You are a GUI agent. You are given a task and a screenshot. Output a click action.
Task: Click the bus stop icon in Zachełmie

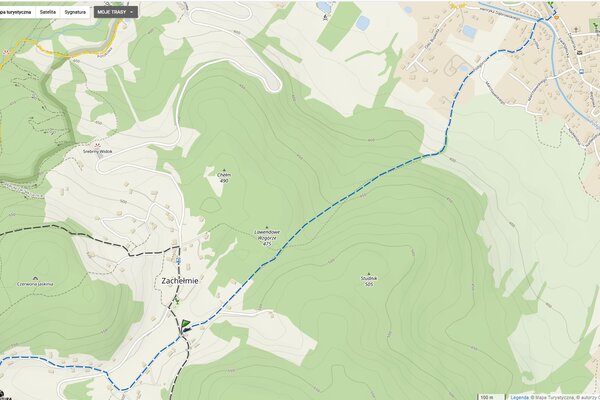(x=178, y=261)
